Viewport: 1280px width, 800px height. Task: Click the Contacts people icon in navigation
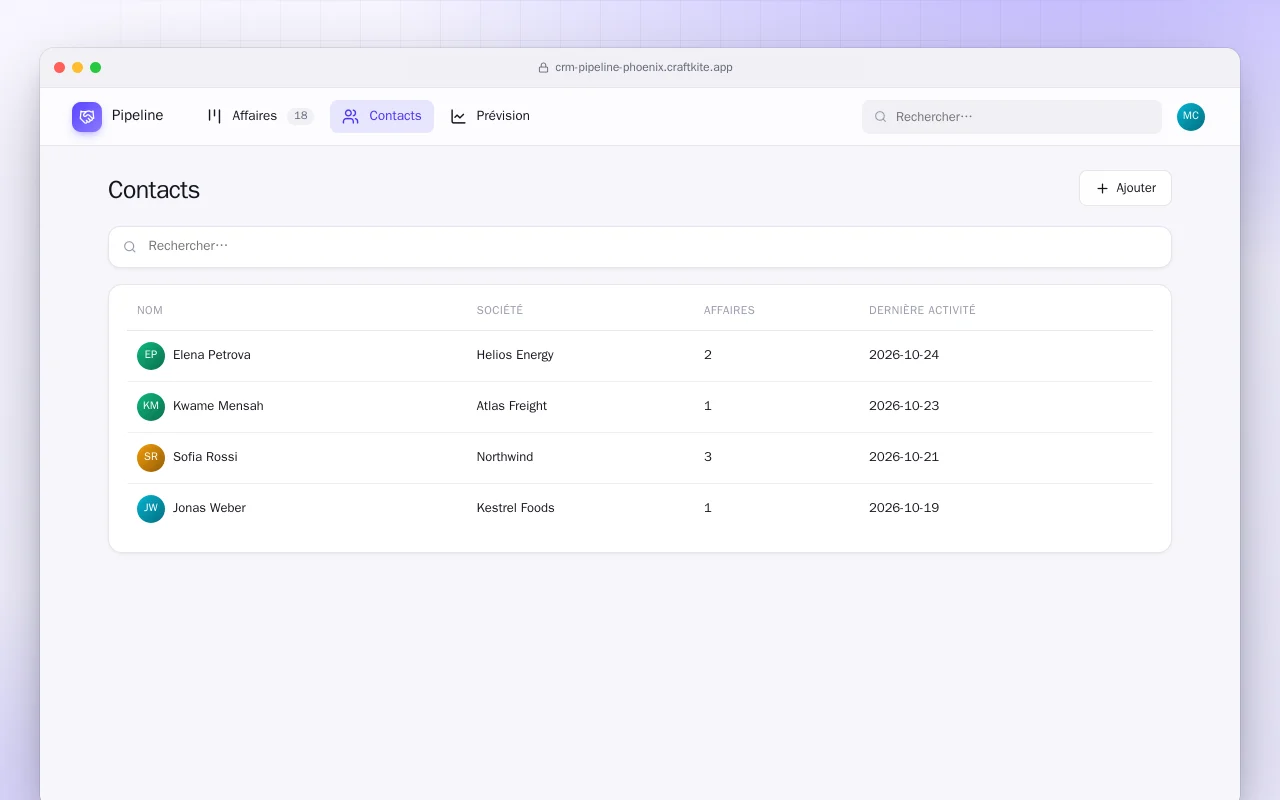(350, 116)
